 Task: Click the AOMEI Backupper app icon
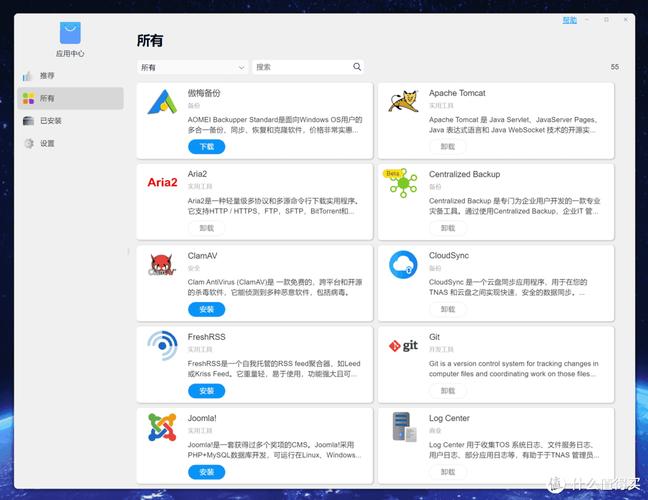(x=162, y=102)
